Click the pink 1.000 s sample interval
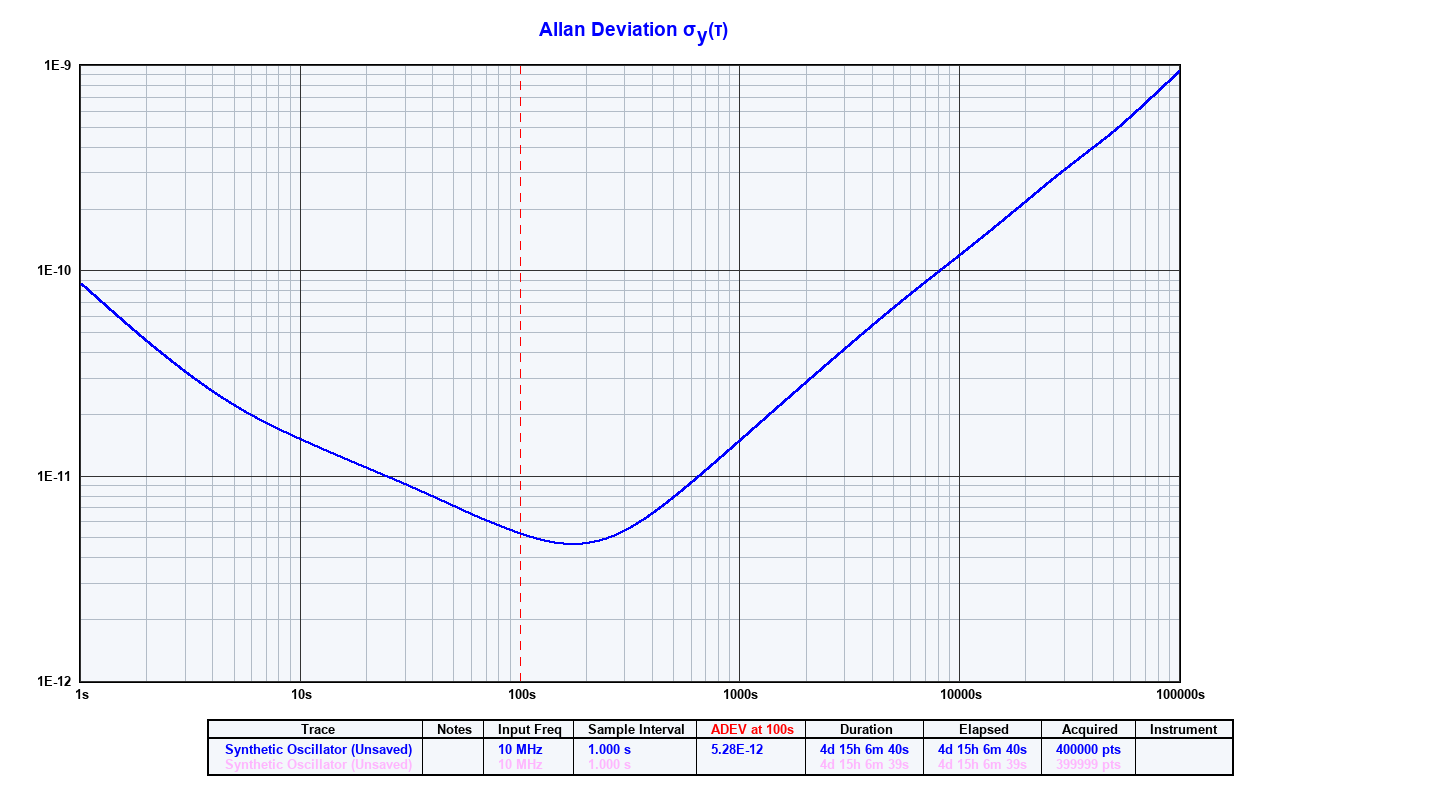 609,765
